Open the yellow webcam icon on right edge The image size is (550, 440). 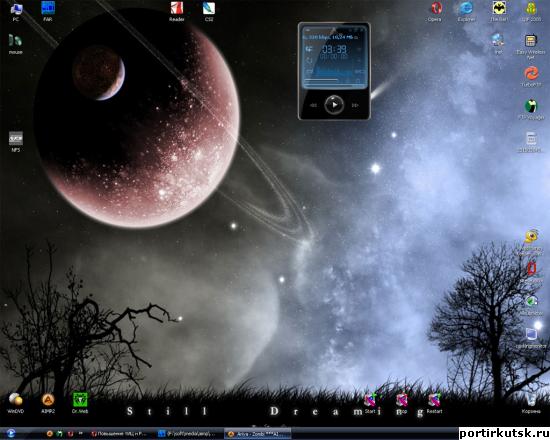point(531,242)
